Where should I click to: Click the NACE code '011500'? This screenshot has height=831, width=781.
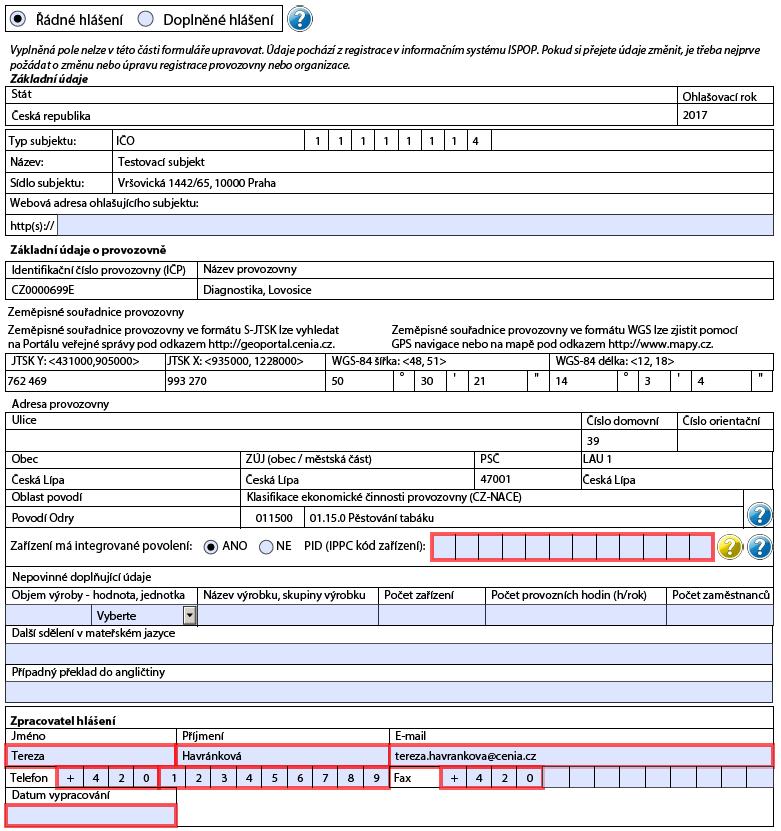coord(274,518)
